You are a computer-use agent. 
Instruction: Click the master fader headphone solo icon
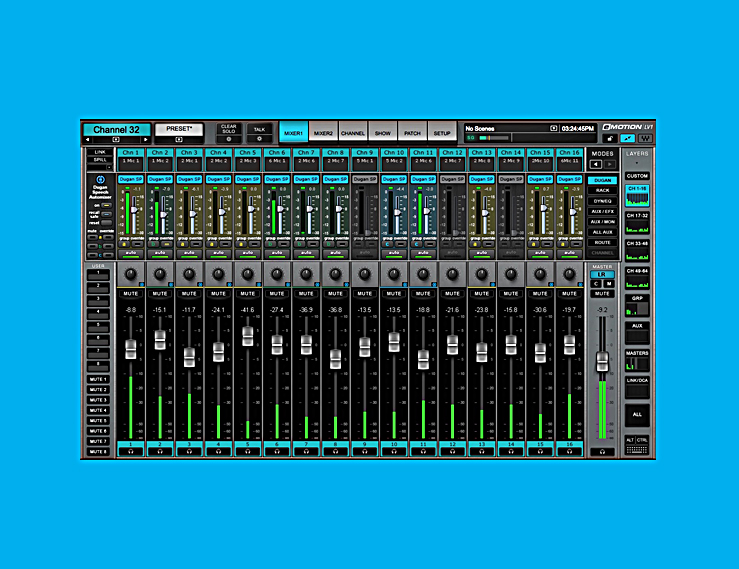point(602,452)
